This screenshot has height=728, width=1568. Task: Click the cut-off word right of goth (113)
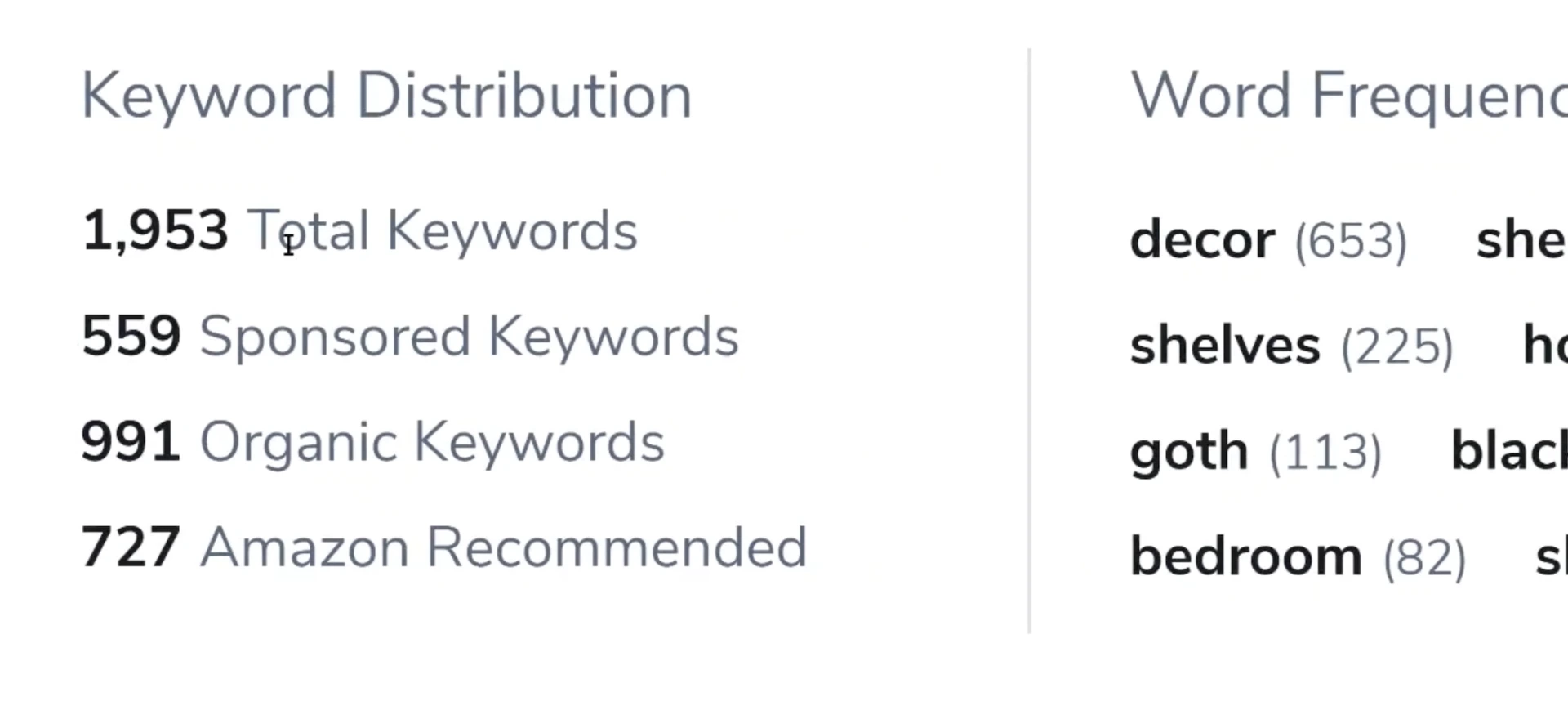[1508, 451]
